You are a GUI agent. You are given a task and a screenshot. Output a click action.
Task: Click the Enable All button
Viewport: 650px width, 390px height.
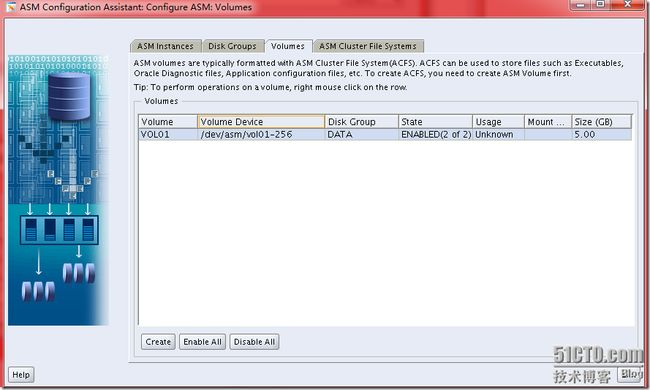(x=202, y=342)
